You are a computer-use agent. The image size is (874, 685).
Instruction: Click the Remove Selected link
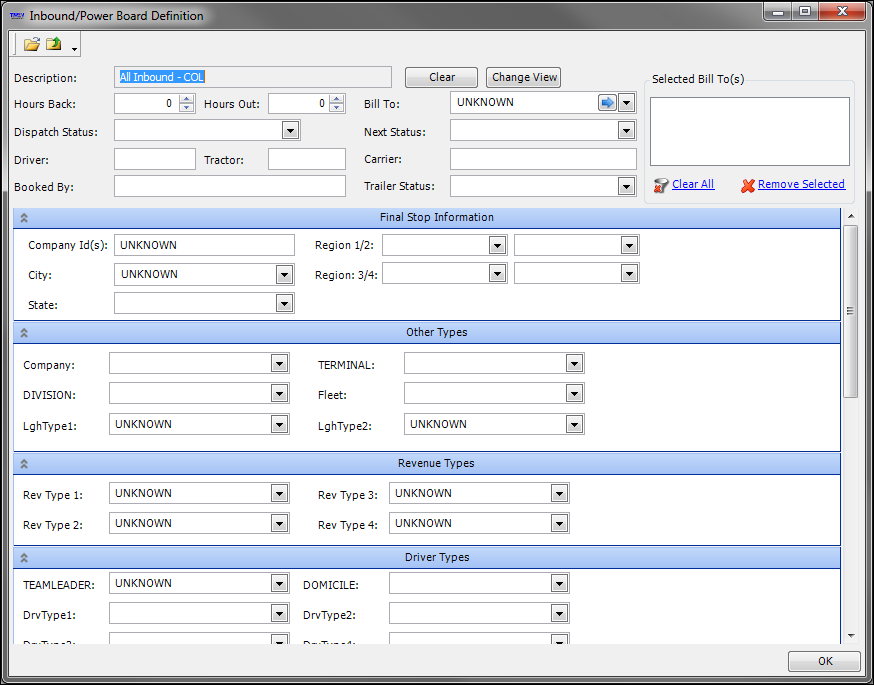801,185
